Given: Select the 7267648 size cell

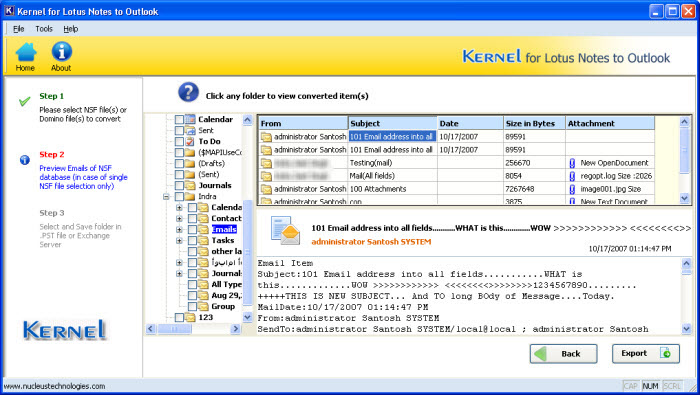Looking at the screenshot, I should (x=534, y=189).
